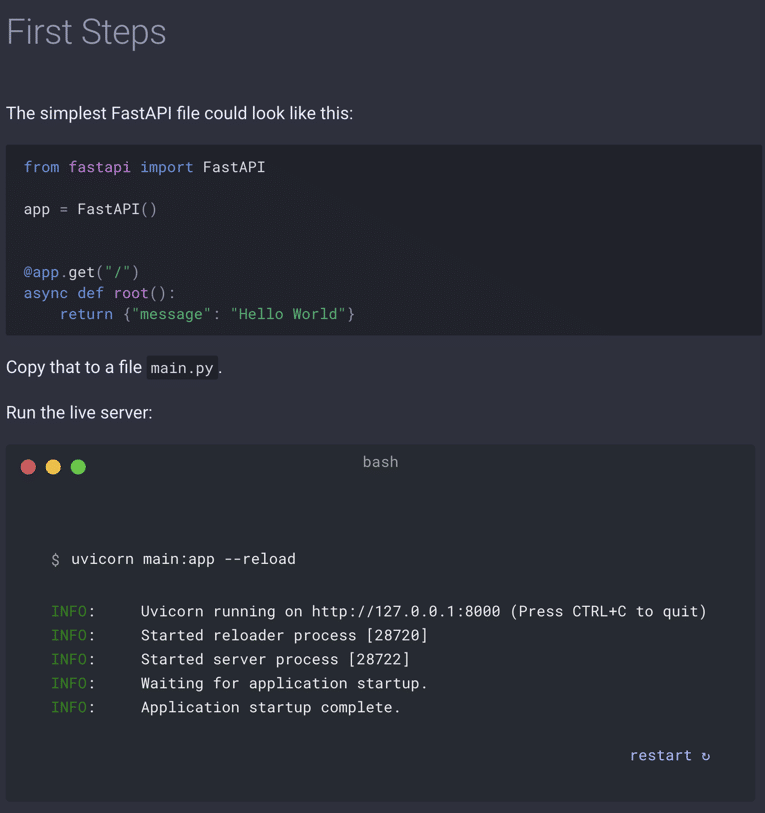Click the bash terminal title

coord(380,462)
